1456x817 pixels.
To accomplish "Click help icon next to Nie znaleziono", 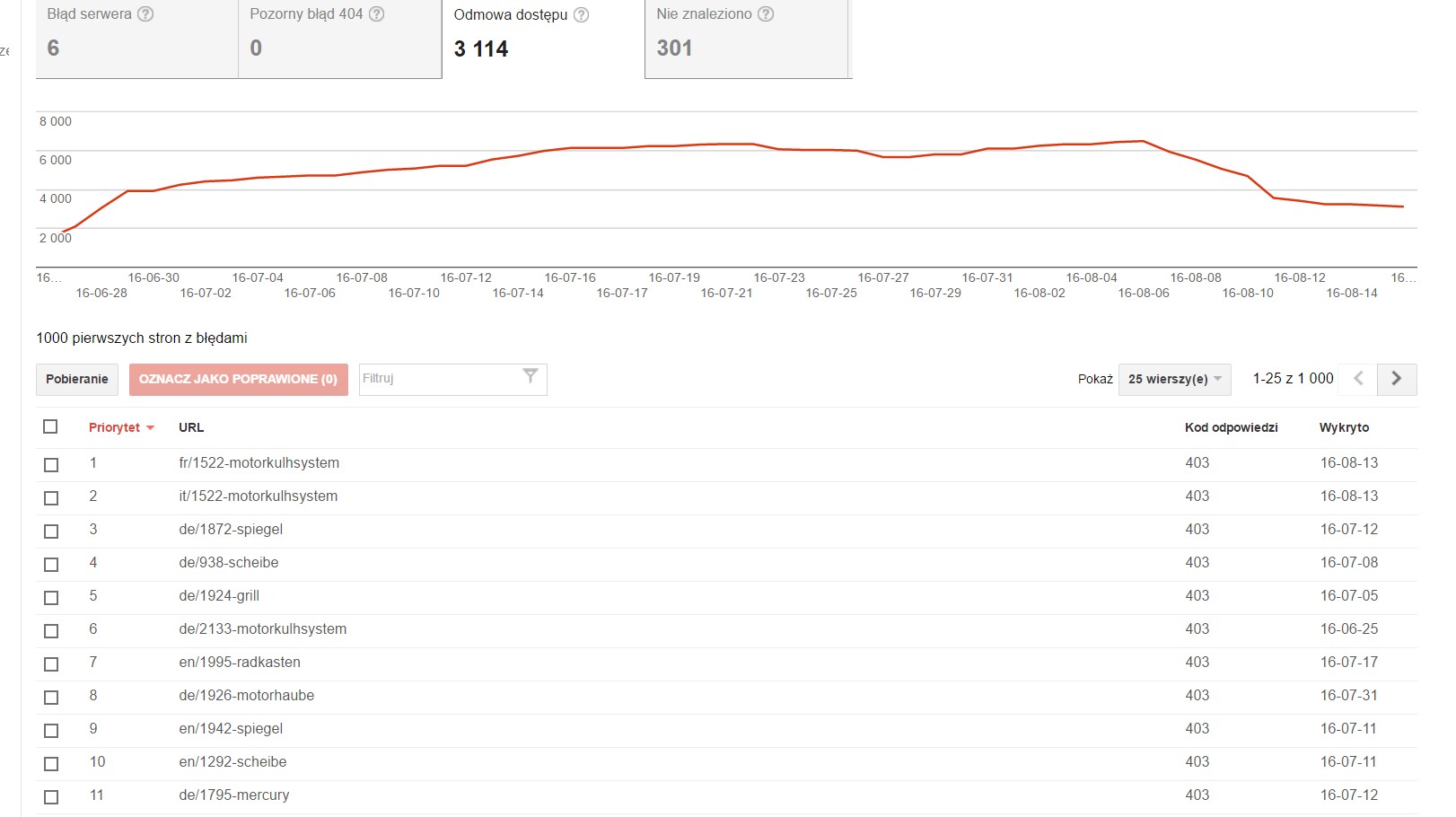I will (766, 14).
